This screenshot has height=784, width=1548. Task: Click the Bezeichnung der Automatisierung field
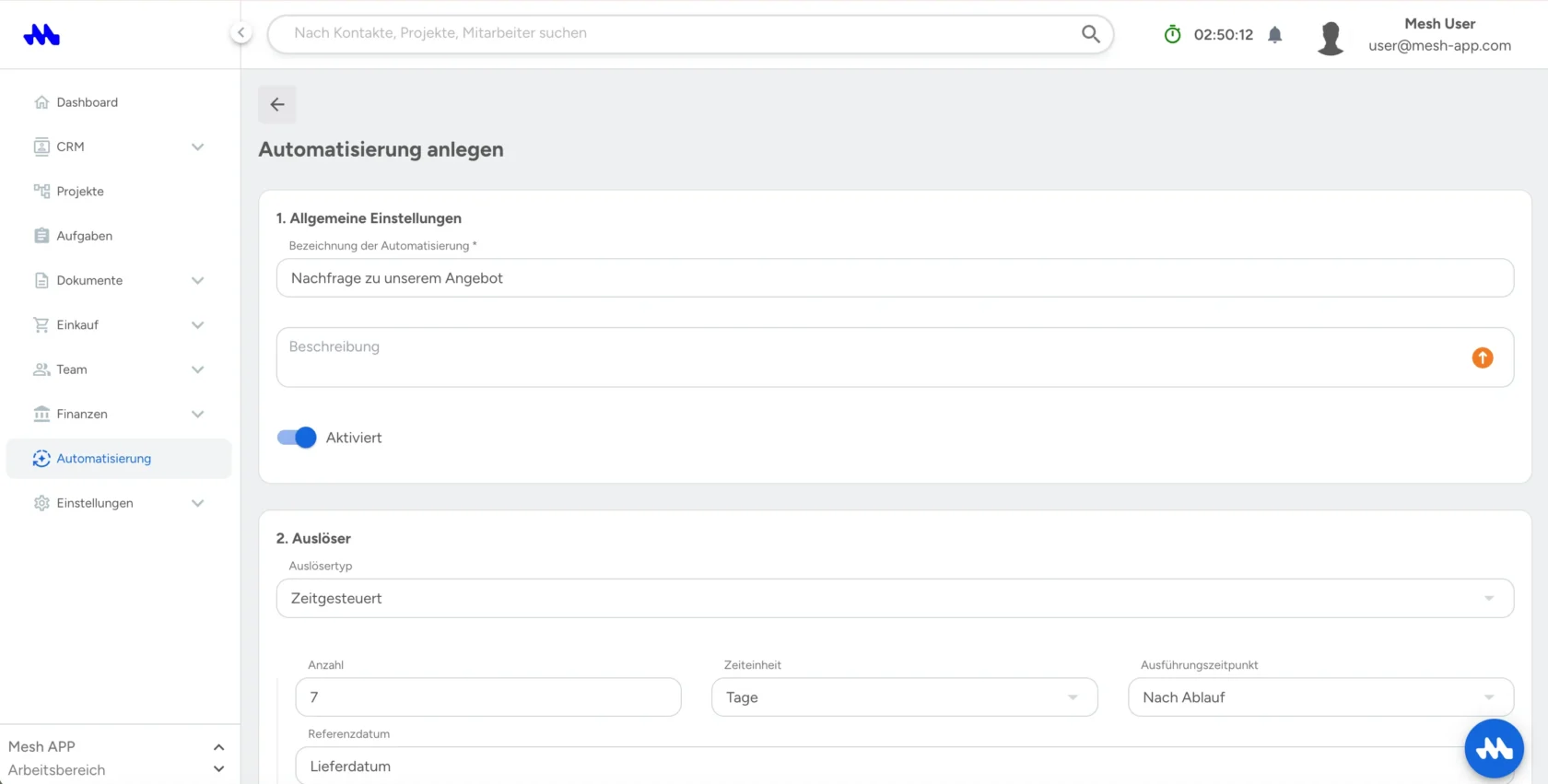tap(895, 278)
